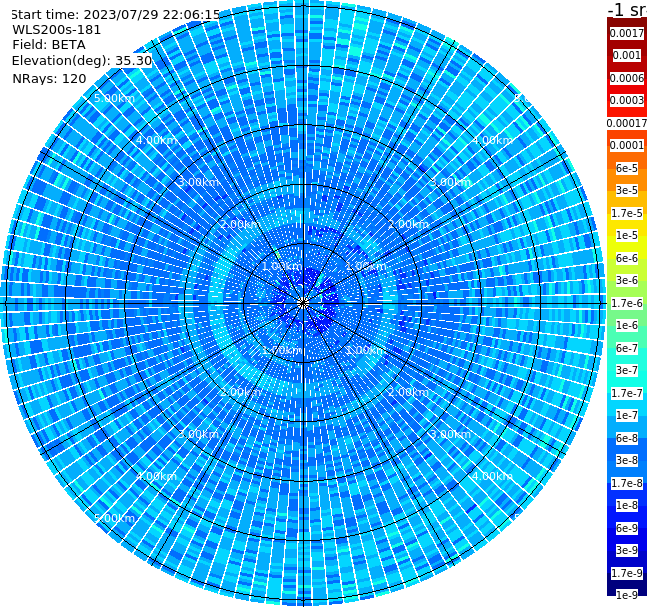Select the 6e-8 colorbar label
The width and height of the screenshot is (647, 607).
[627, 438]
